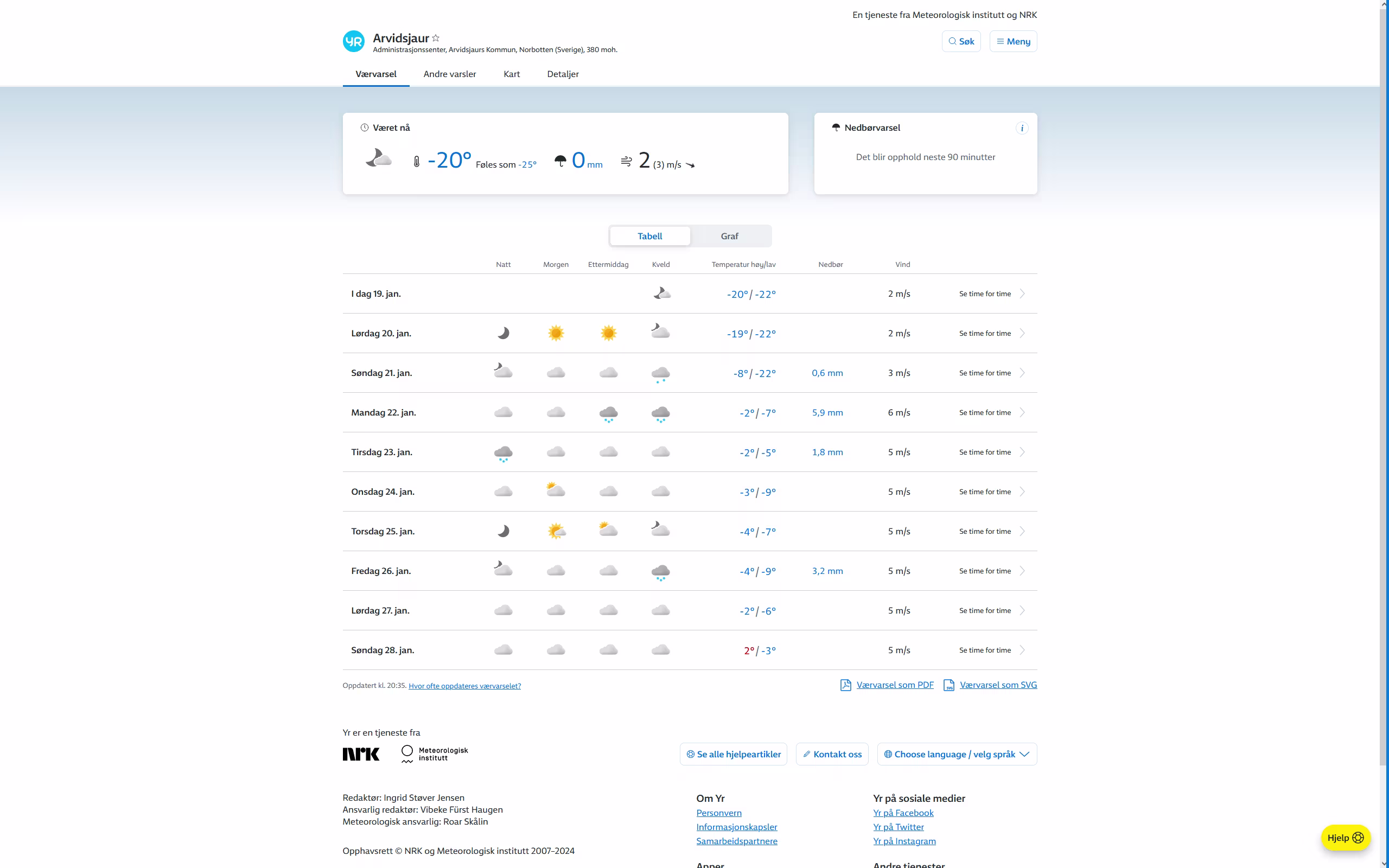Screen dimensions: 1389x868
Task: Mark Arvidsjaur as favorite with star icon
Action: click(436, 38)
